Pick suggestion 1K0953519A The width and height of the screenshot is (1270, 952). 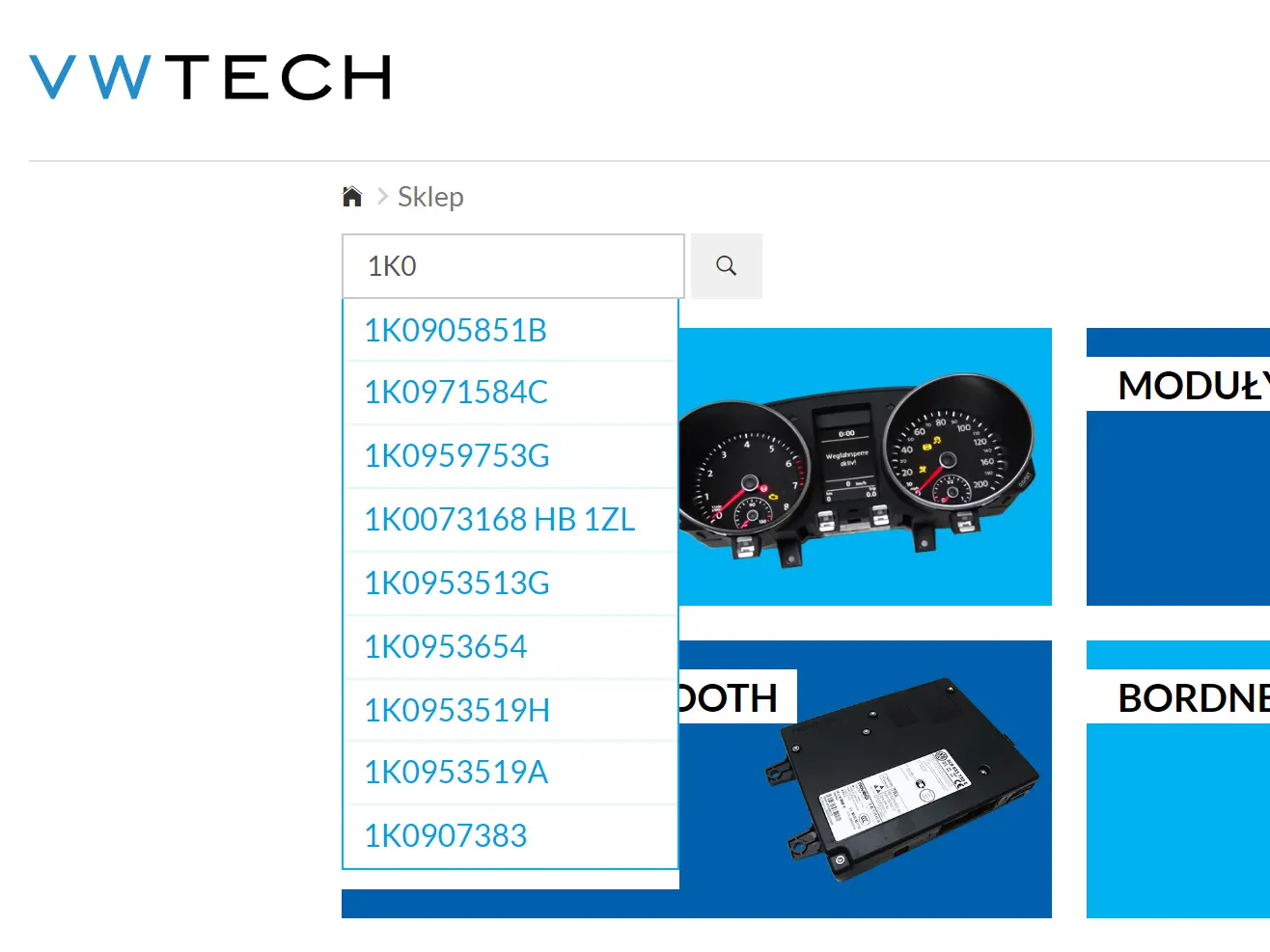[x=456, y=773]
